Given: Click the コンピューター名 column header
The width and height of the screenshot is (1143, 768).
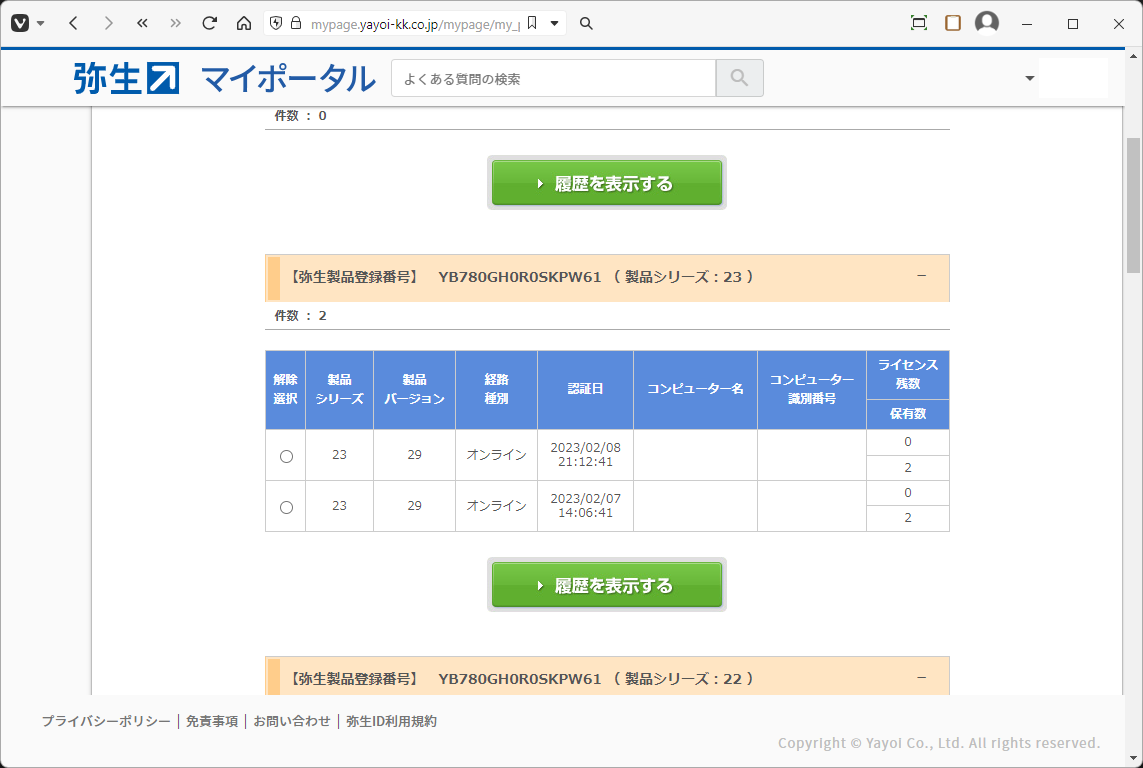Looking at the screenshot, I should pos(695,389).
